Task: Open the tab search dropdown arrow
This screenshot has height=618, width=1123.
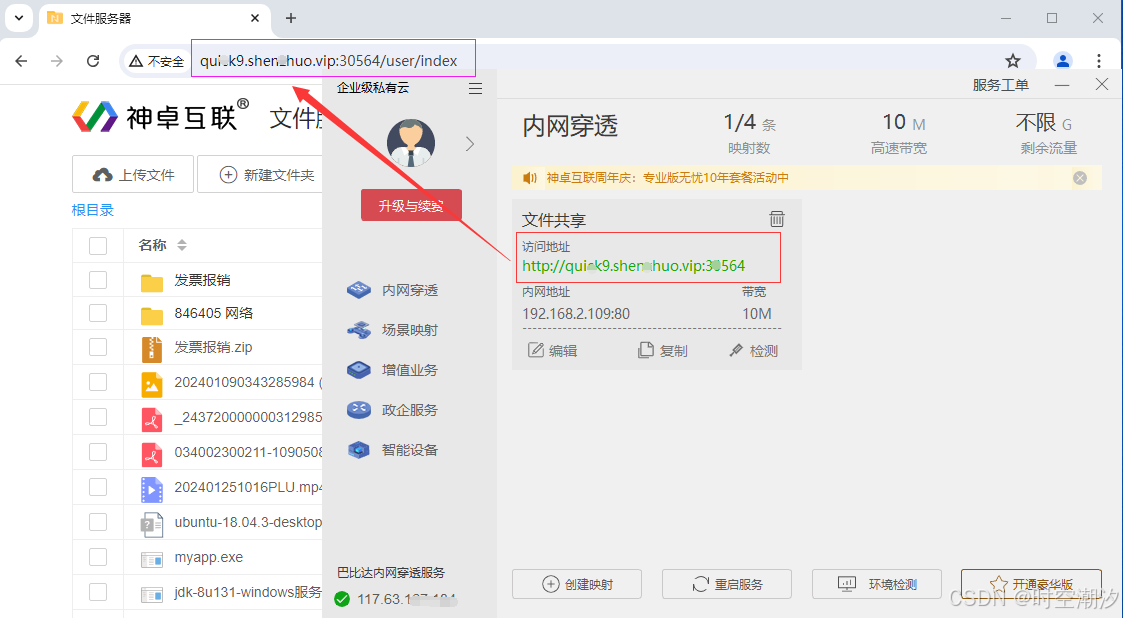Action: point(19,19)
